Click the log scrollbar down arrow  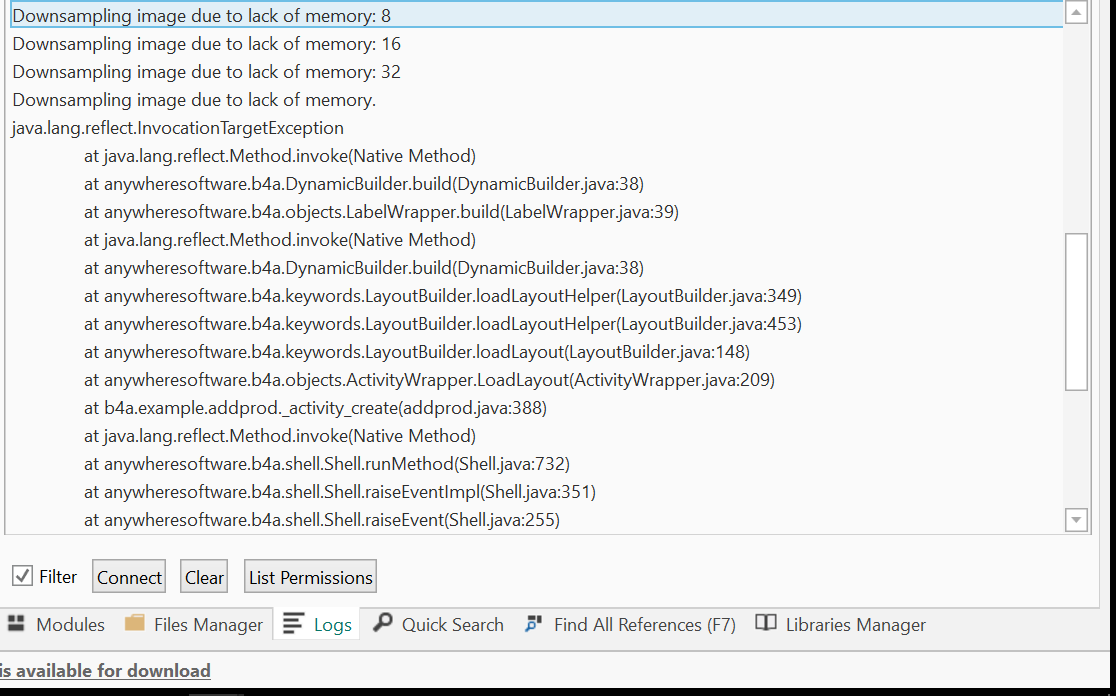[1076, 520]
